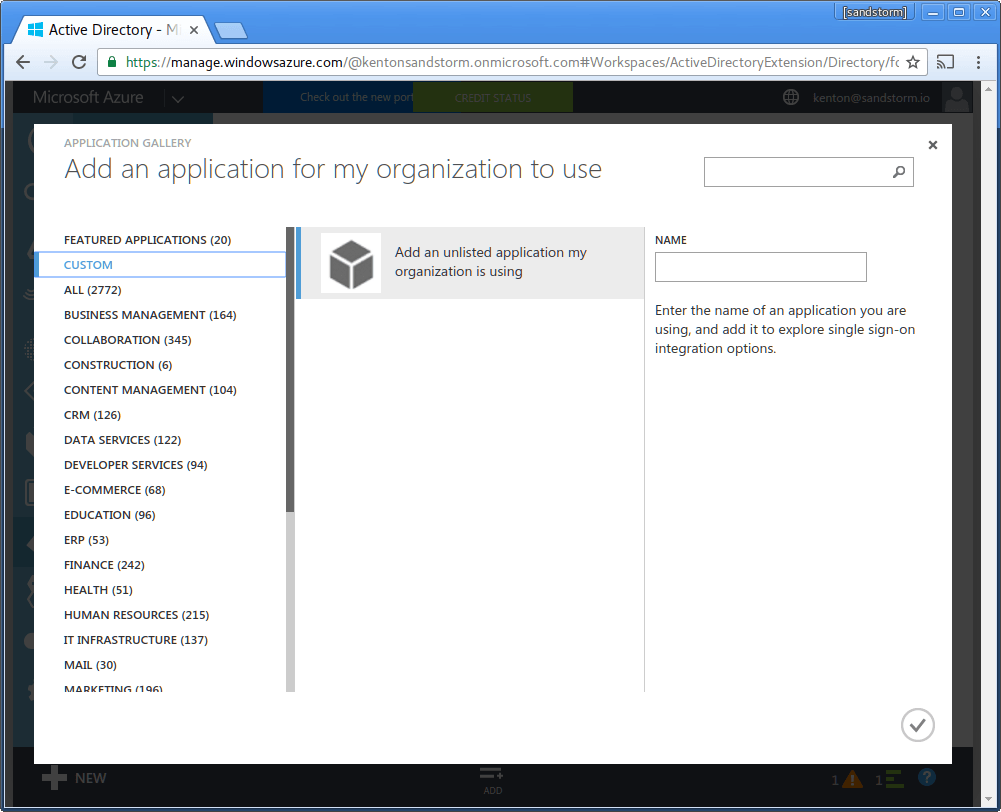Viewport: 1001px width, 812px height.
Task: Click the NEW plus icon
Action: pos(54,778)
